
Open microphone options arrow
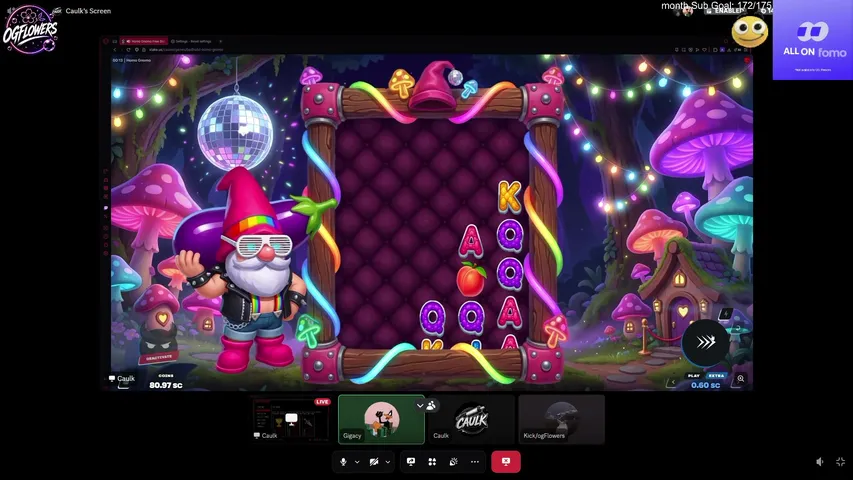[x=357, y=462]
